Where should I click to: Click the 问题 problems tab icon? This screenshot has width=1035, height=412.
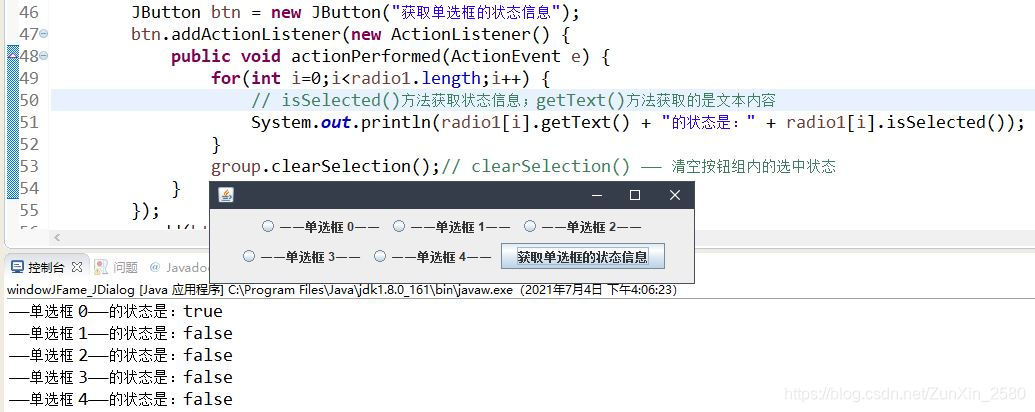pos(100,267)
